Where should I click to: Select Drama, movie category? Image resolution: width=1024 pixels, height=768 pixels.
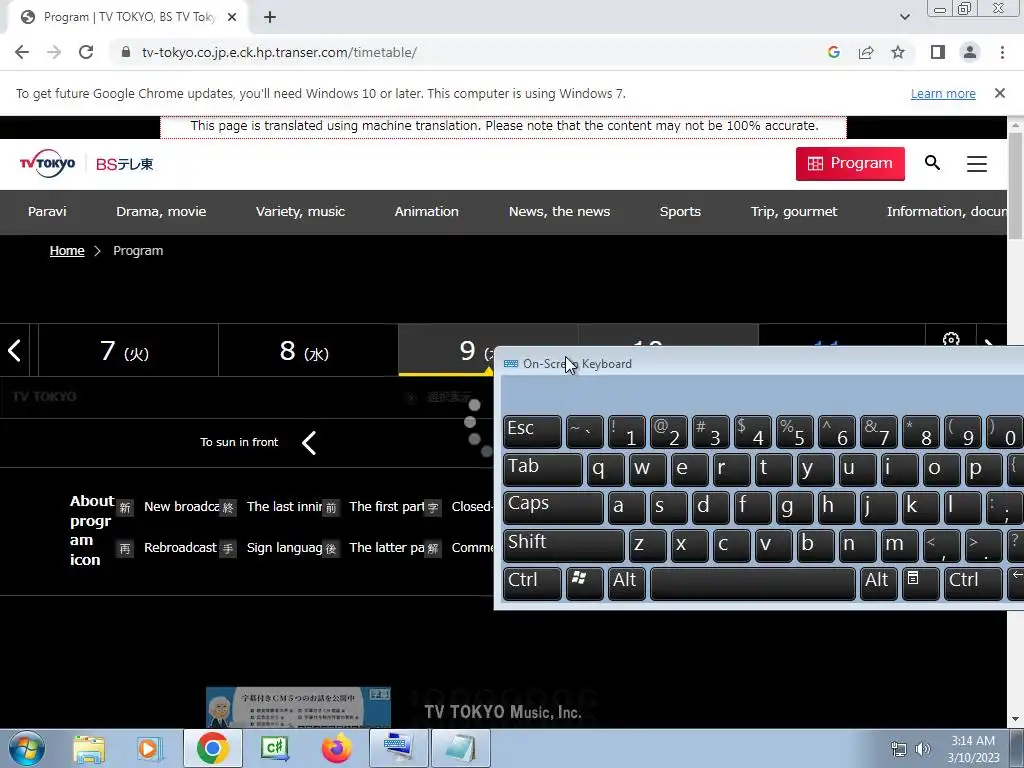click(161, 212)
